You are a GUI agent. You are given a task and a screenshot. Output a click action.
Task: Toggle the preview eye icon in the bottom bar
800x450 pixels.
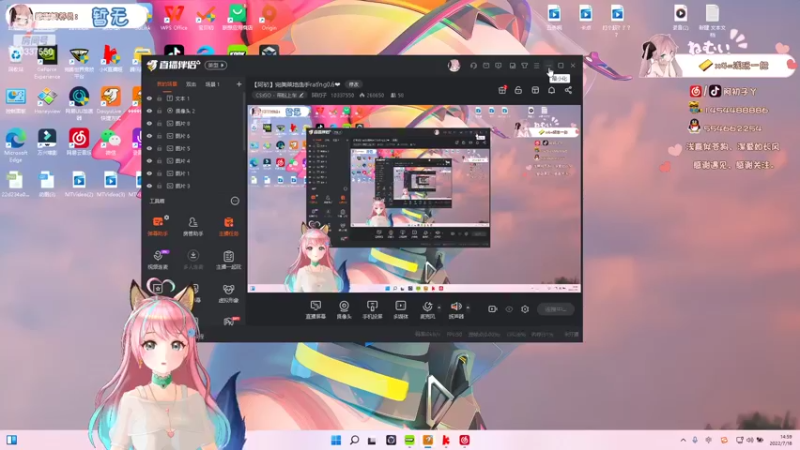coord(509,309)
